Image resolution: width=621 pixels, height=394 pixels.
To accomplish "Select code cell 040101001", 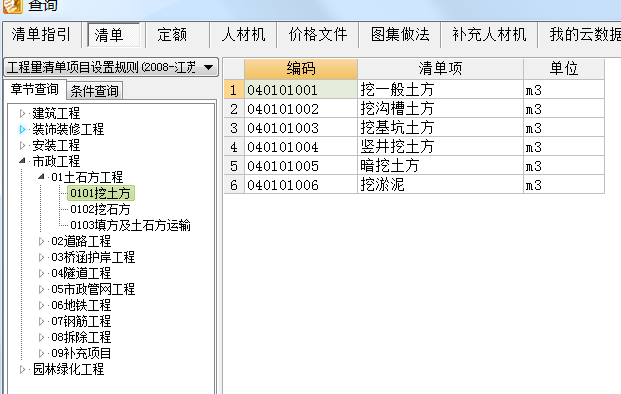I will (301, 90).
